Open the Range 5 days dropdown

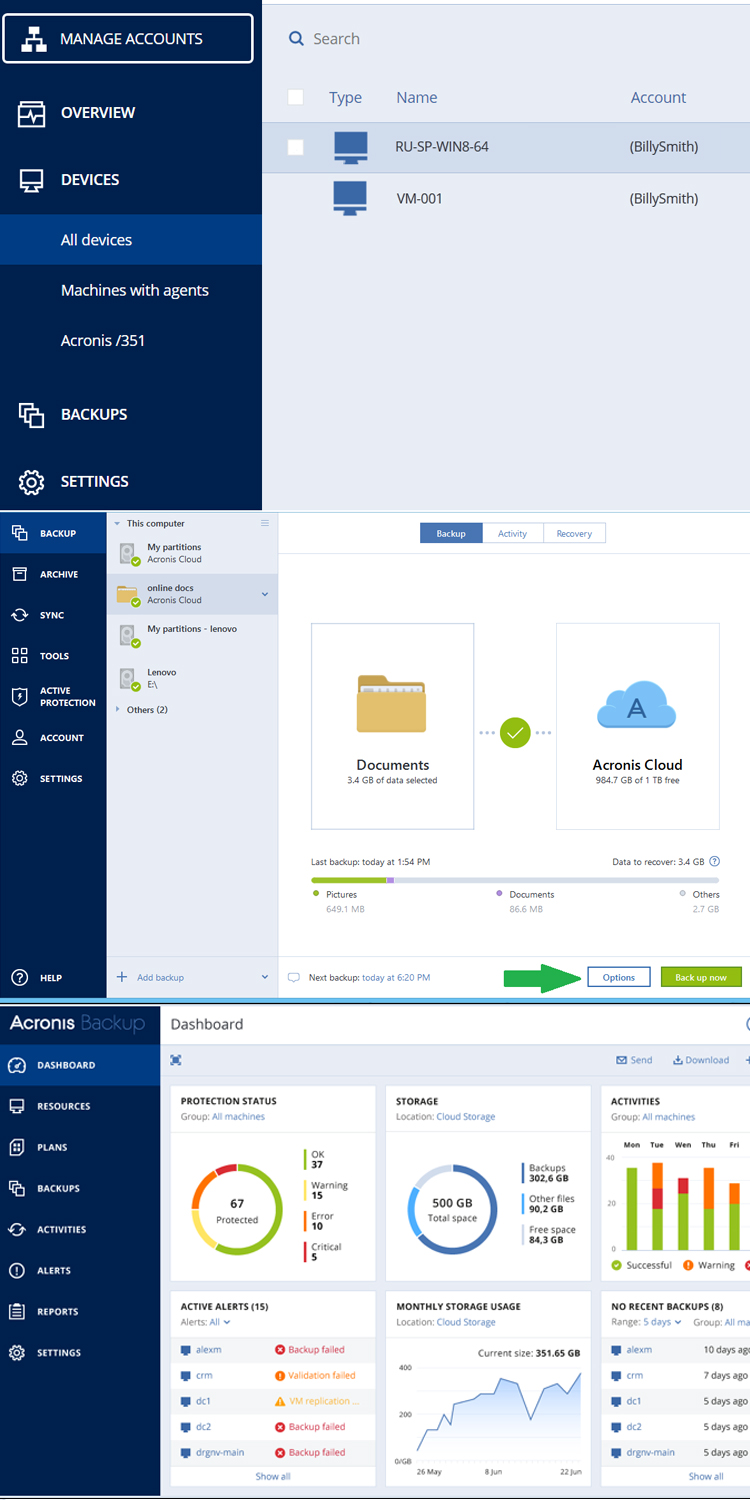662,1322
